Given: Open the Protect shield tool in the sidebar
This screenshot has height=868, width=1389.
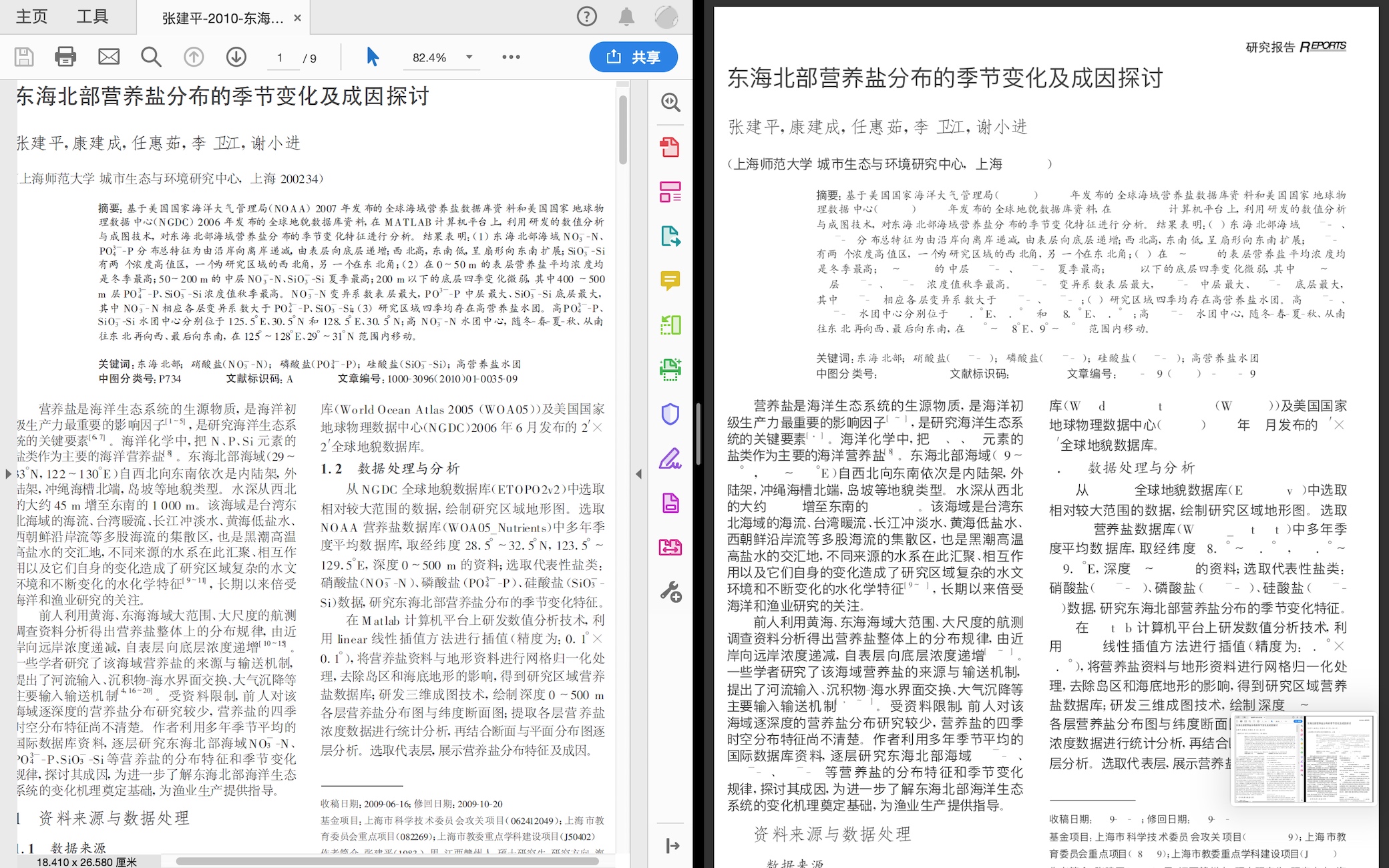Looking at the screenshot, I should pos(670,414).
